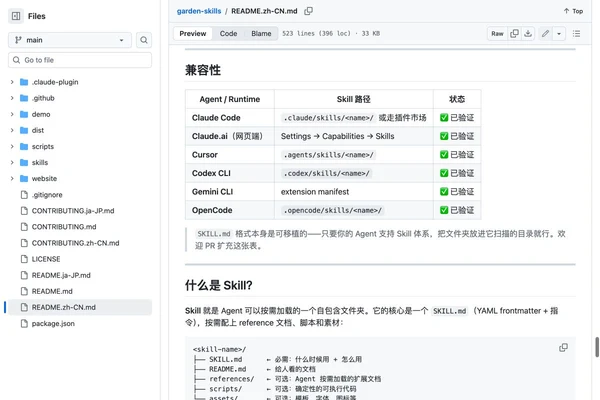The width and height of the screenshot is (600, 400).
Task: Open the main branch selector dropdown
Action: (x=70, y=40)
